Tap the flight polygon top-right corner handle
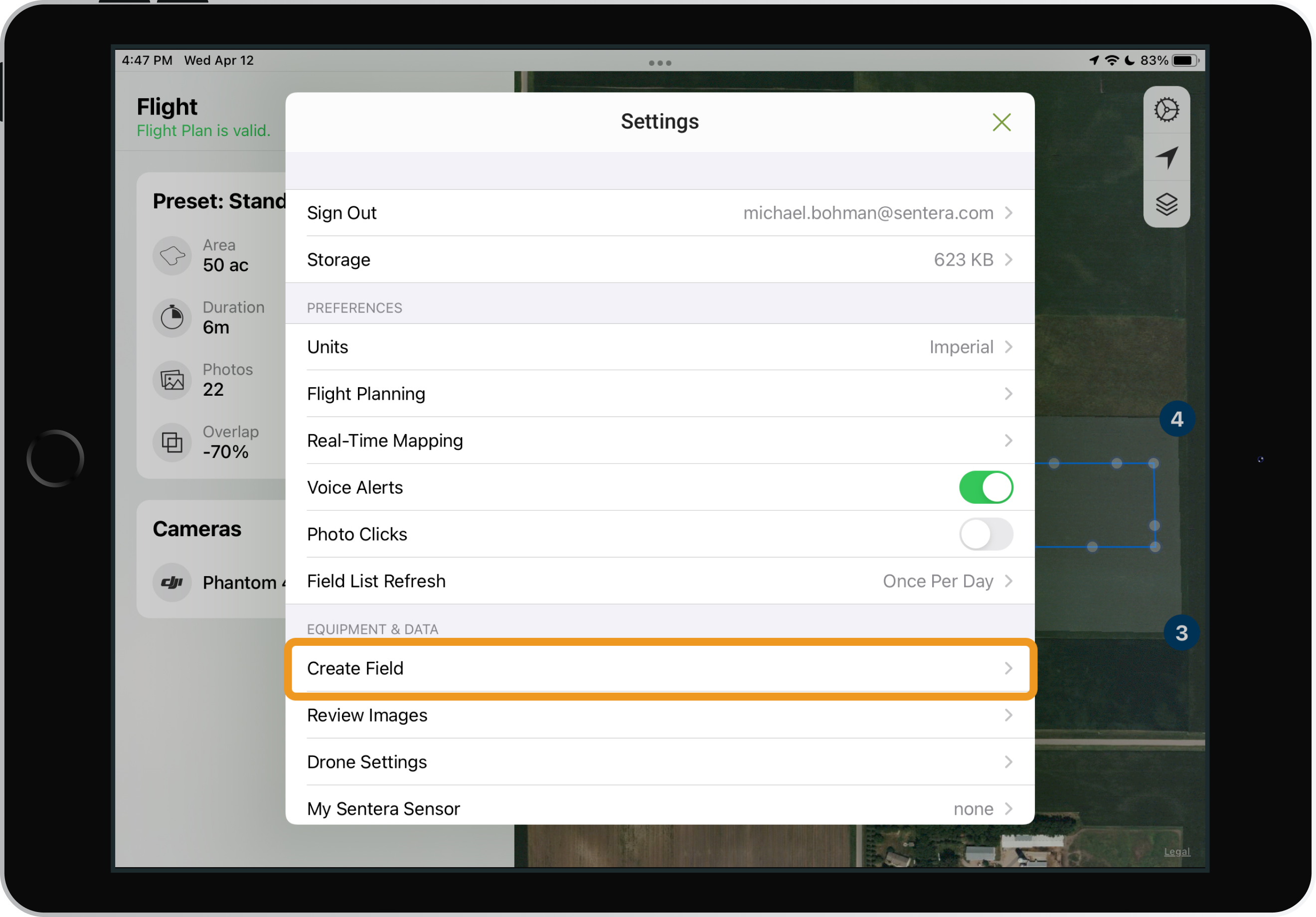The image size is (1316, 917). pyautogui.click(x=1153, y=463)
